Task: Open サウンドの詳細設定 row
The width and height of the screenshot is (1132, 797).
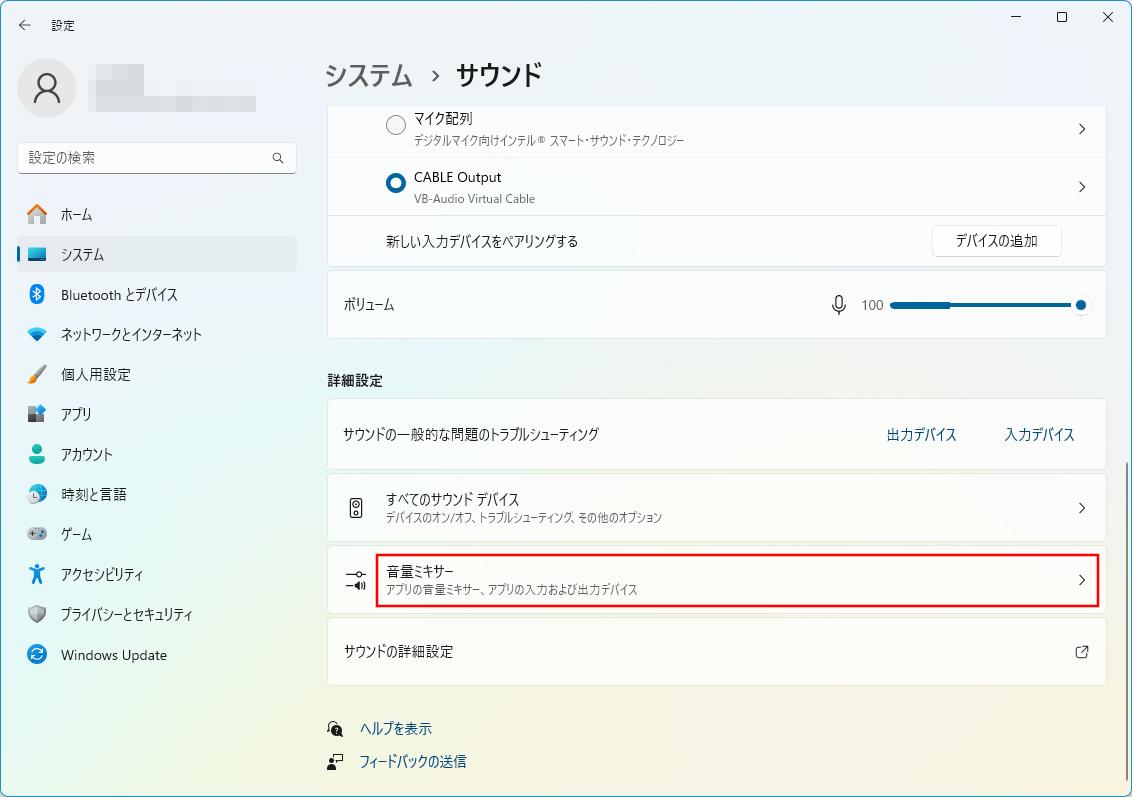Action: [x=717, y=652]
